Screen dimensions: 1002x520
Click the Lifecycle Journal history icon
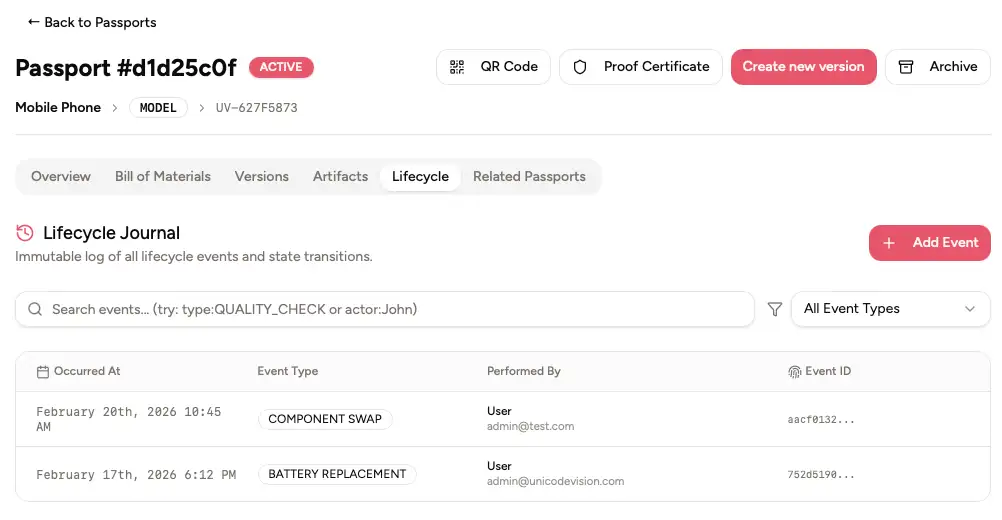[x=25, y=233]
